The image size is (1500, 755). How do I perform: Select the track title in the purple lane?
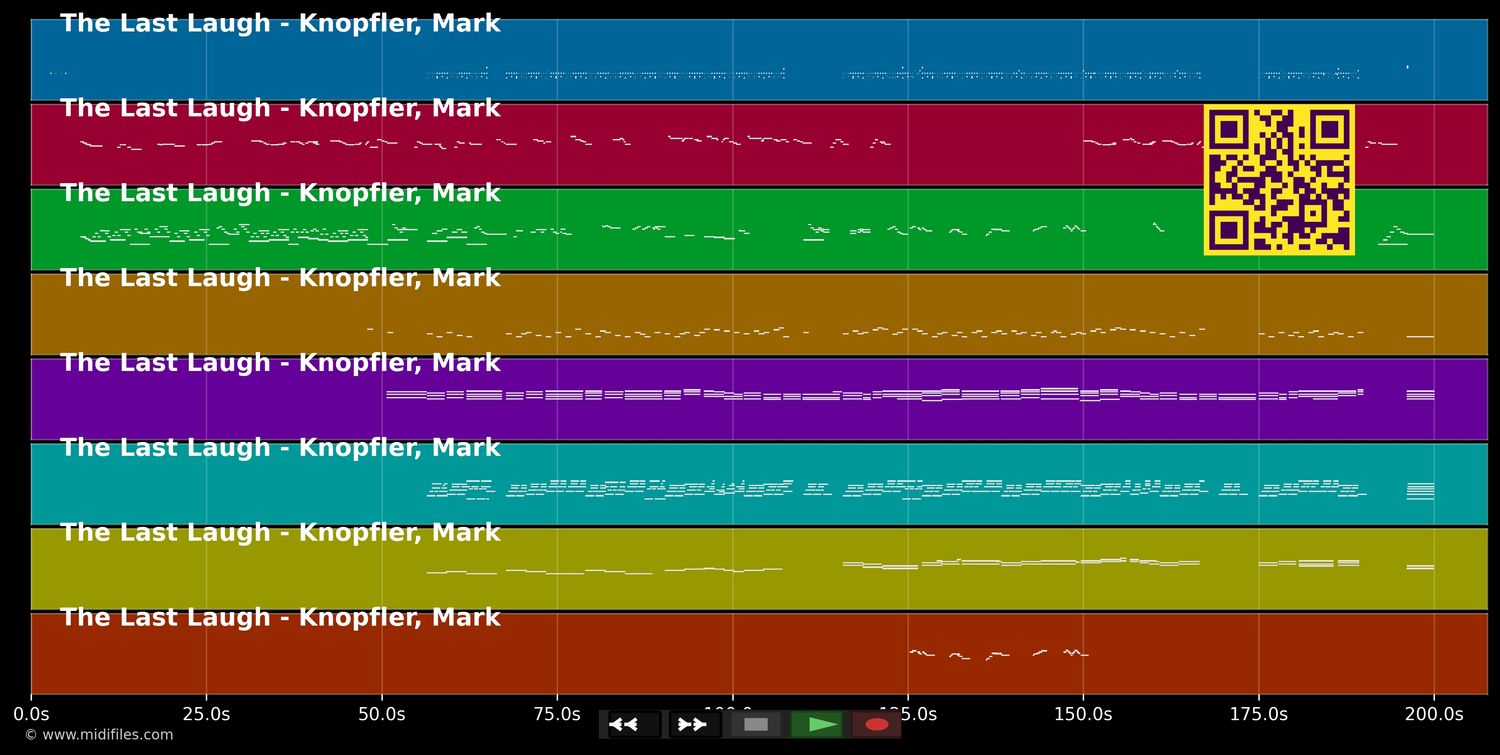280,363
